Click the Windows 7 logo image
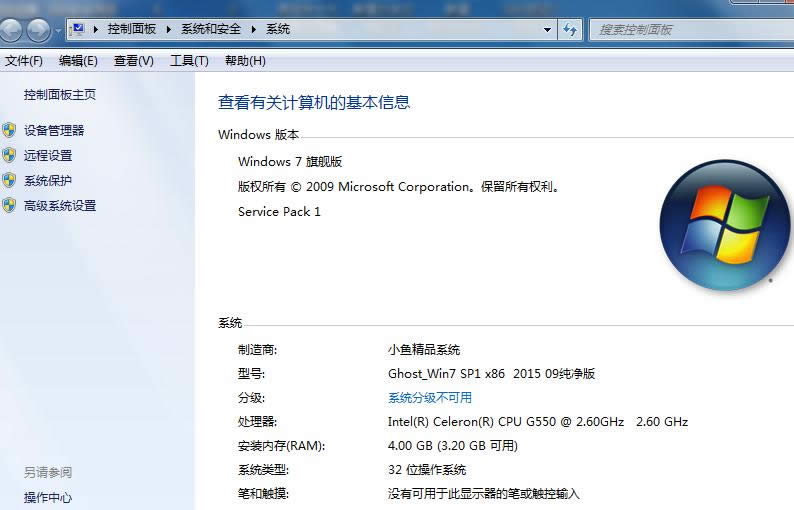Screen dimensions: 794x510 725,225
